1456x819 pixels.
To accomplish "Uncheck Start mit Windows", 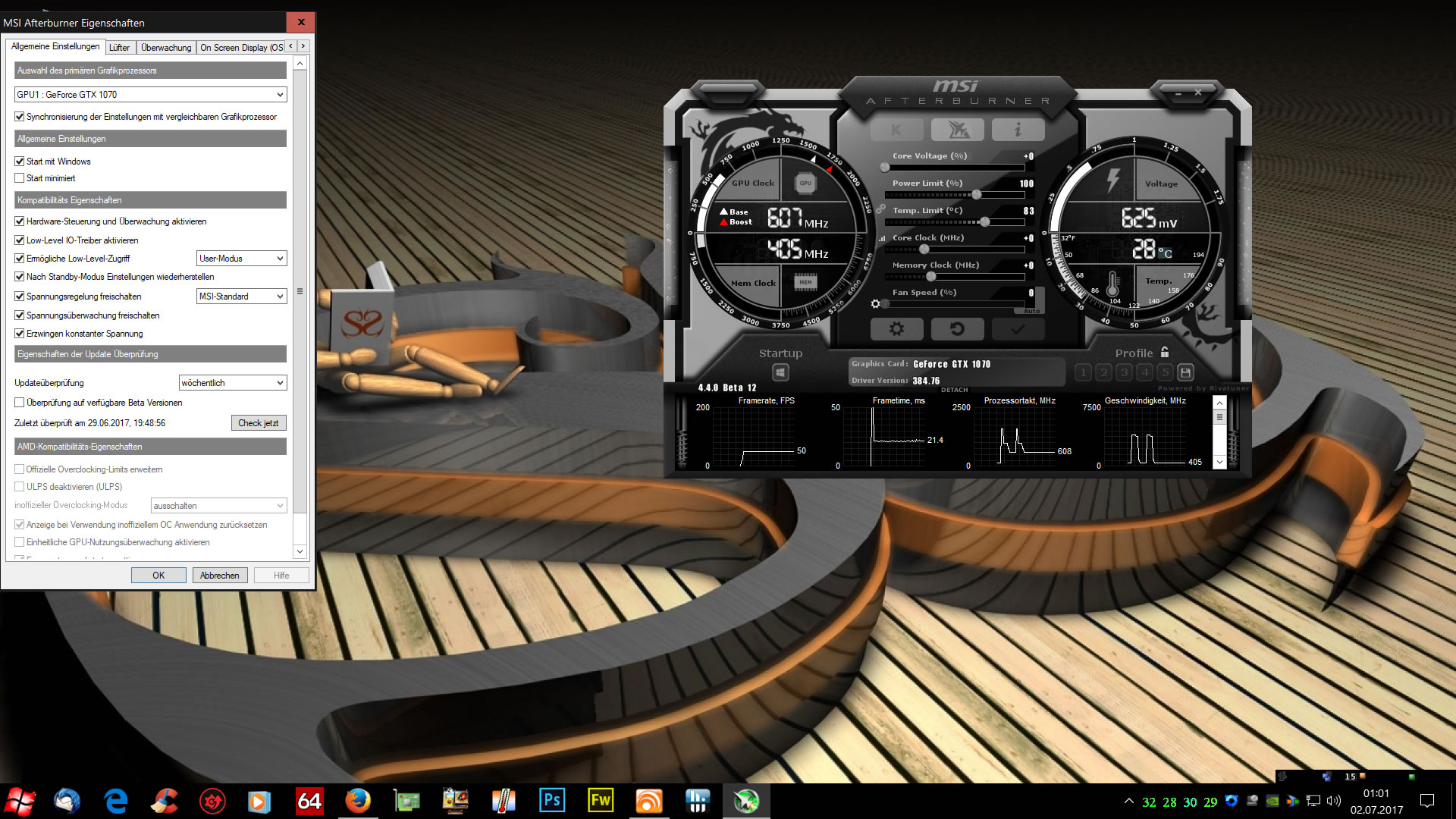I will (x=20, y=162).
